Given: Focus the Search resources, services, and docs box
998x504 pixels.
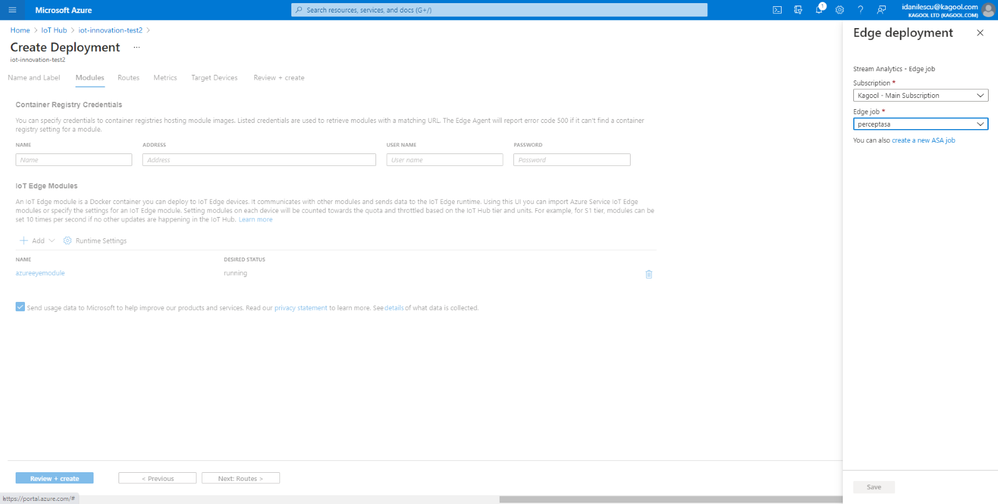Looking at the screenshot, I should (x=499, y=10).
